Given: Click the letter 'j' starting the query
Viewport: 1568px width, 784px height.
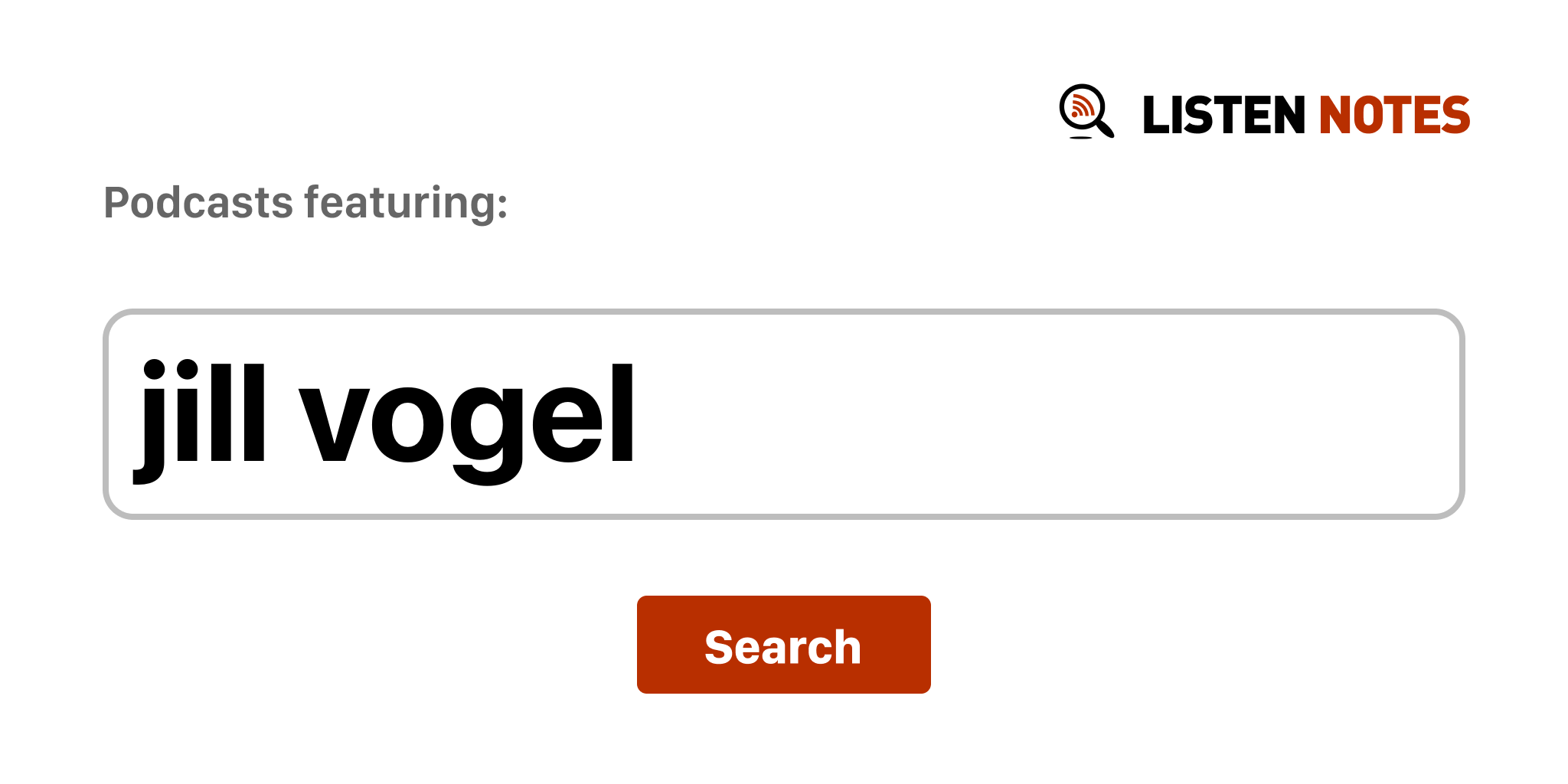Looking at the screenshot, I should [x=150, y=421].
